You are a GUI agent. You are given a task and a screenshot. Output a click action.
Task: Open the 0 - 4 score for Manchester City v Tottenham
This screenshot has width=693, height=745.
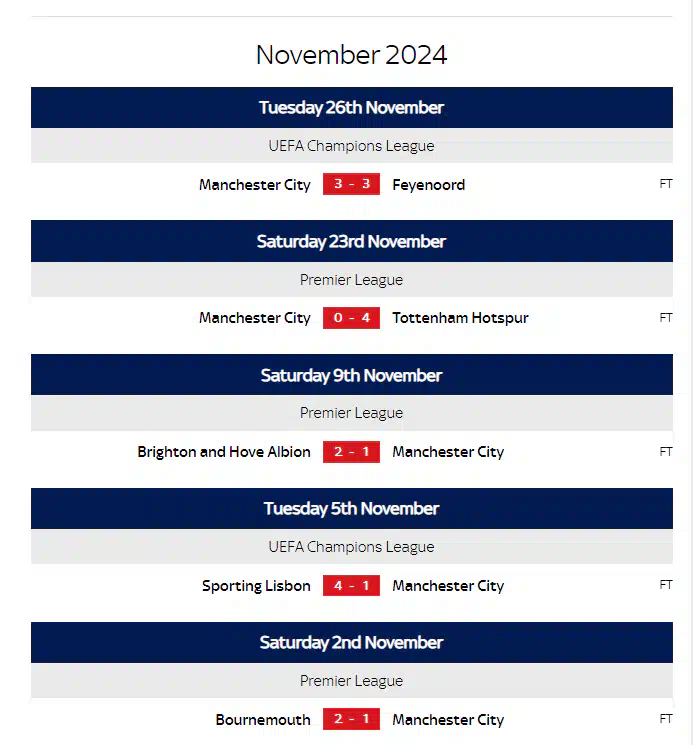[x=351, y=318]
